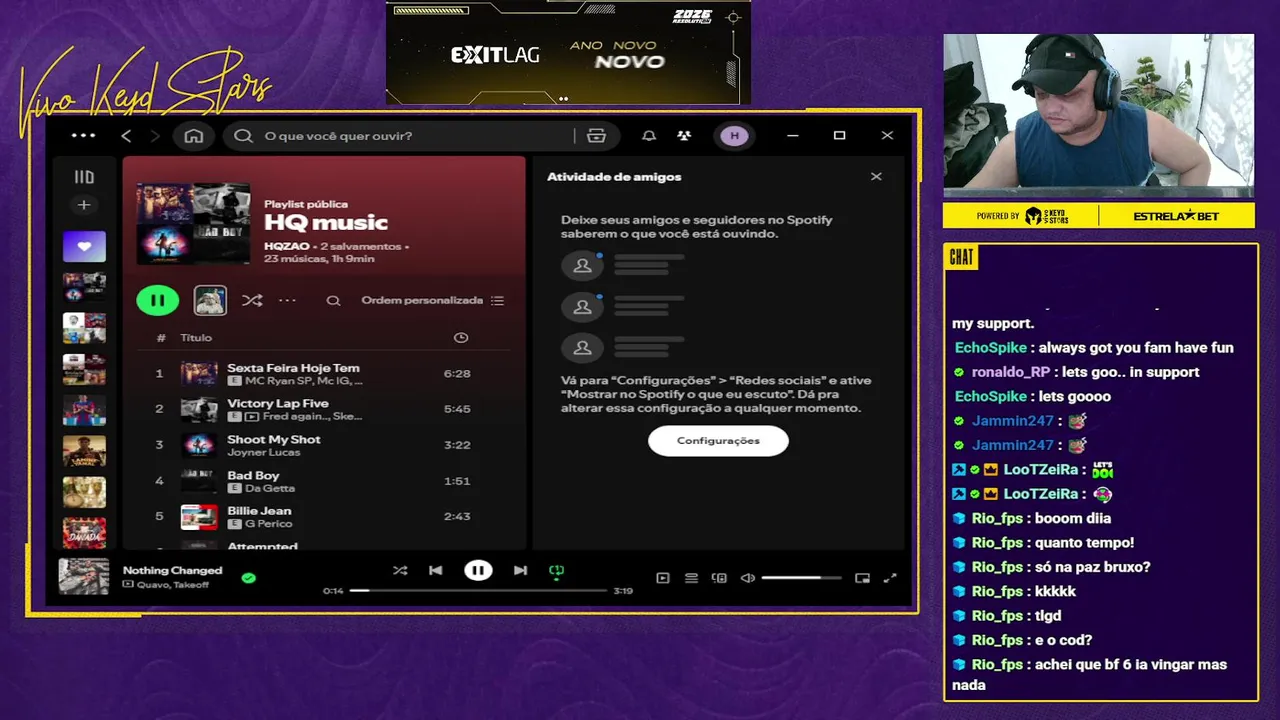1280x720 pixels.
Task: Open artist link 'G Perico'
Action: pos(269,524)
